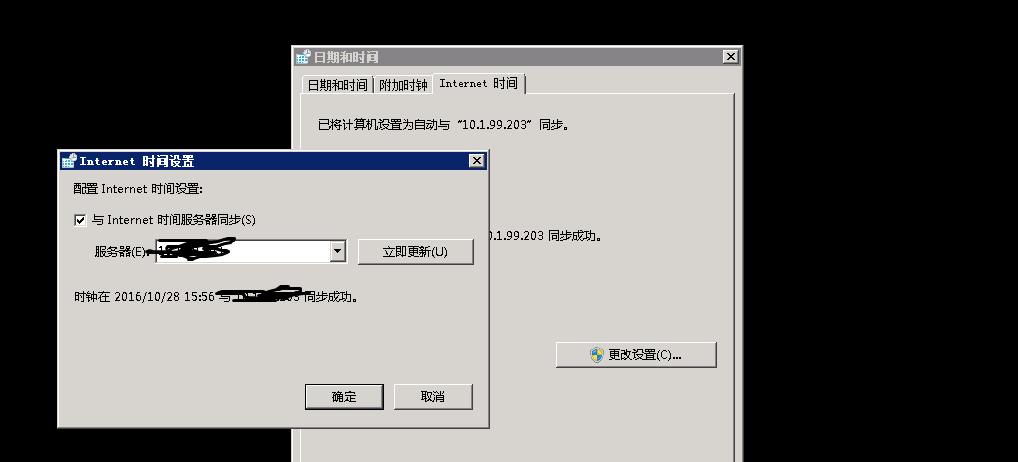1018x462 pixels.
Task: Click the 与 Internet 时间服务器同步(S) label text
Action: (173, 220)
